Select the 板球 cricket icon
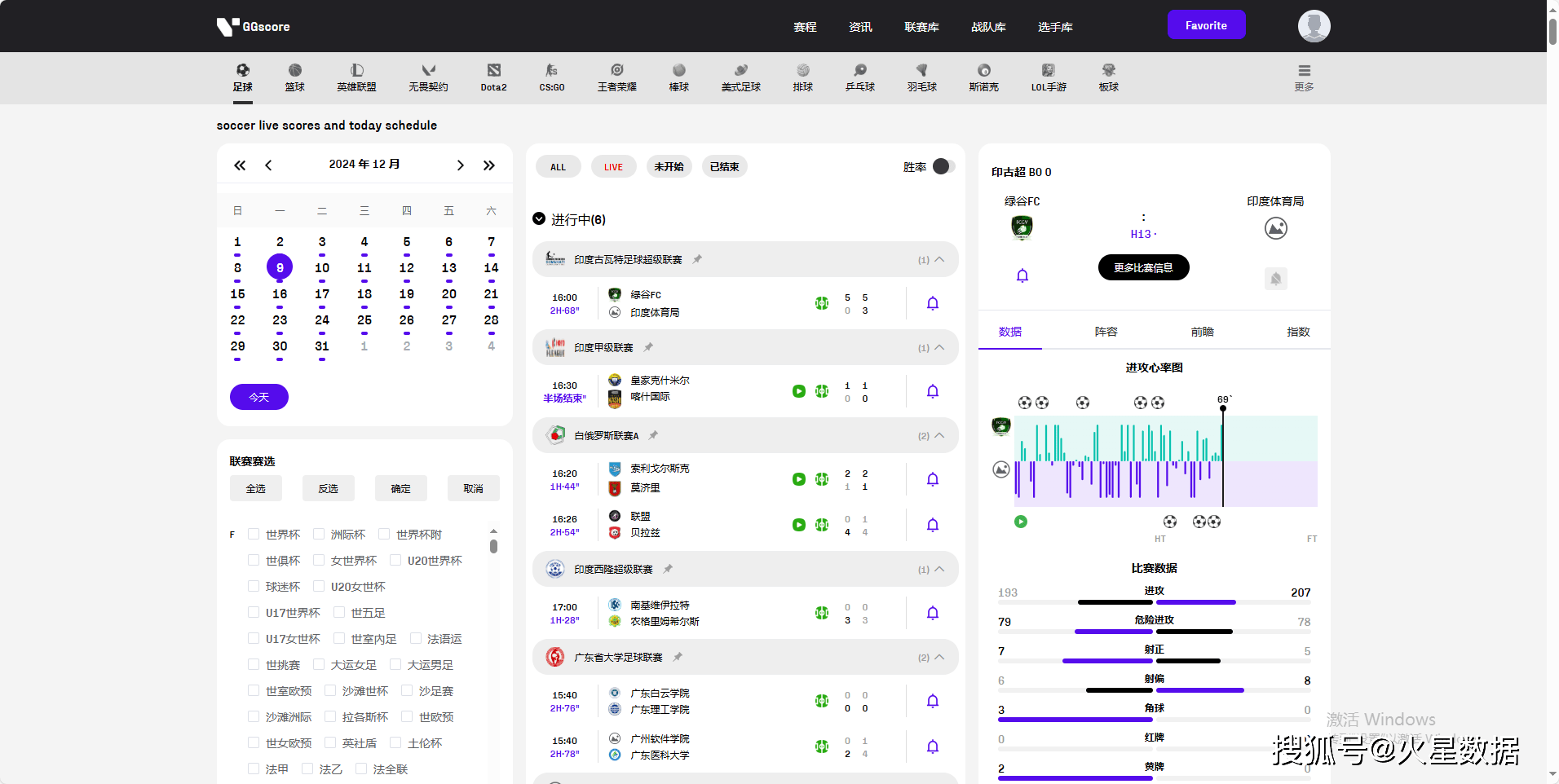Screen dimensions: 1559x784 click(x=1109, y=77)
